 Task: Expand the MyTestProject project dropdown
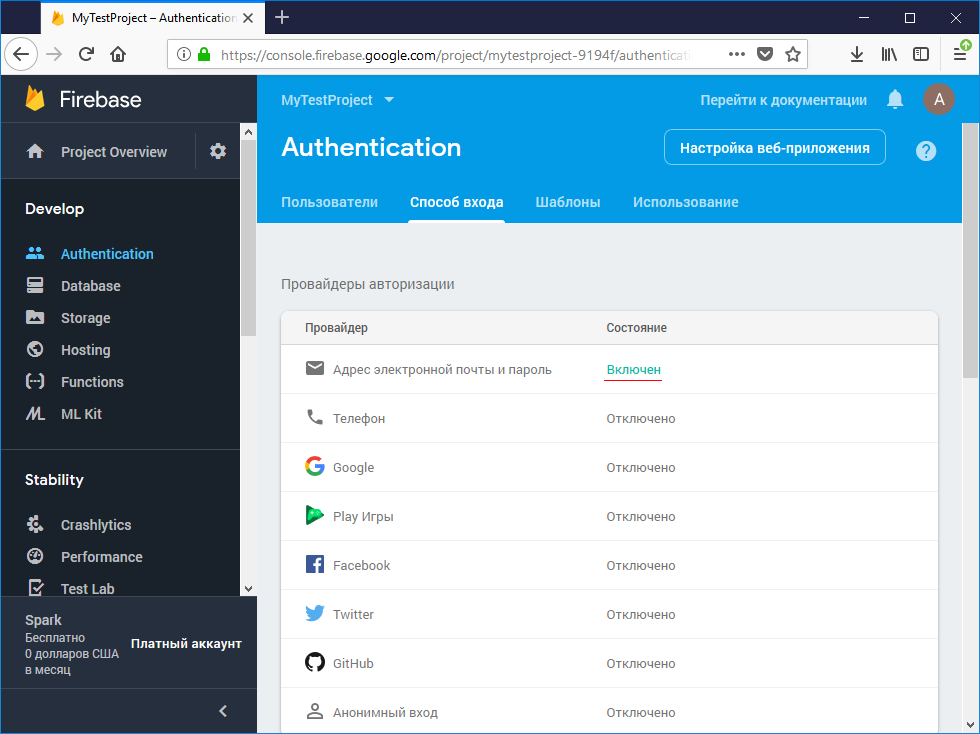coord(389,100)
